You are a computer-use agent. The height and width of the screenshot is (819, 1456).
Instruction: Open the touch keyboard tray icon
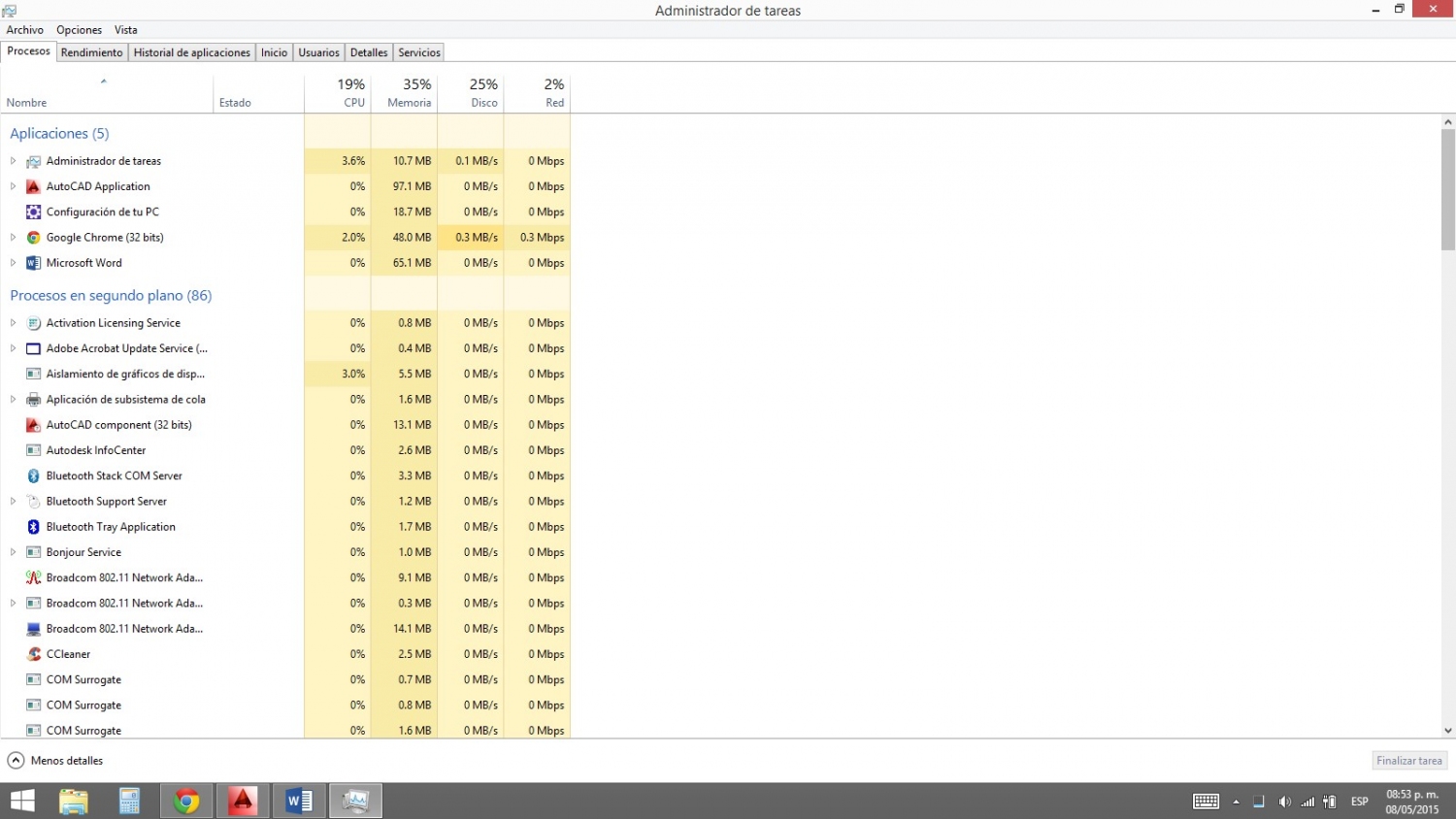tap(1206, 802)
